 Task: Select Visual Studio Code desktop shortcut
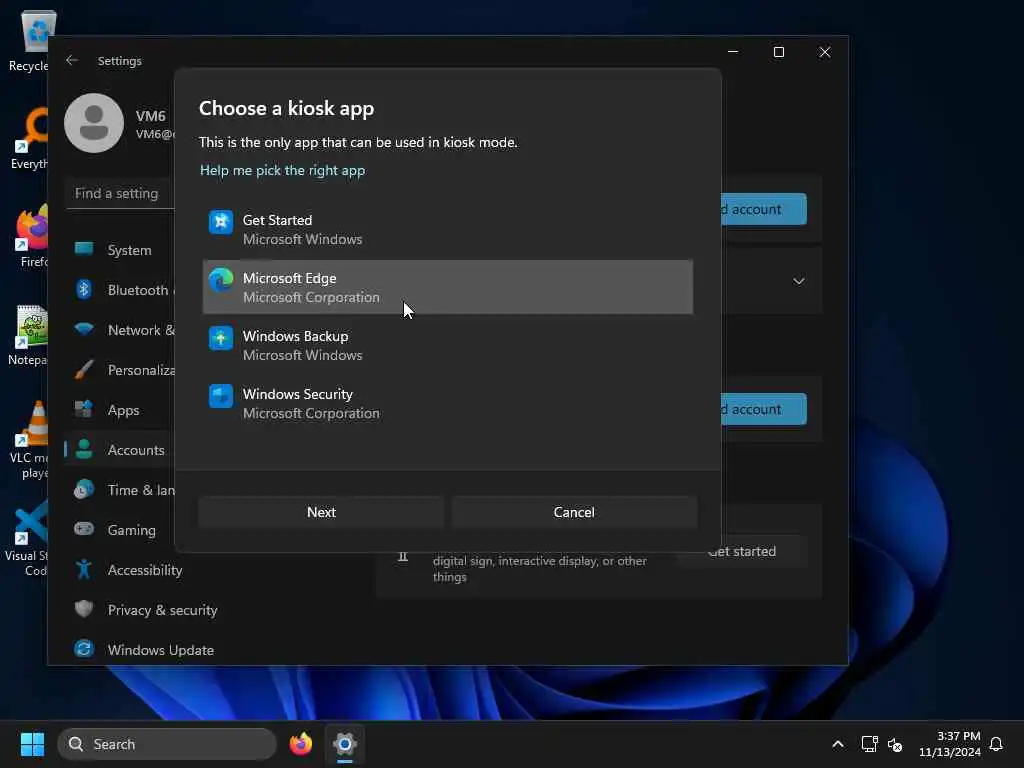(x=27, y=539)
